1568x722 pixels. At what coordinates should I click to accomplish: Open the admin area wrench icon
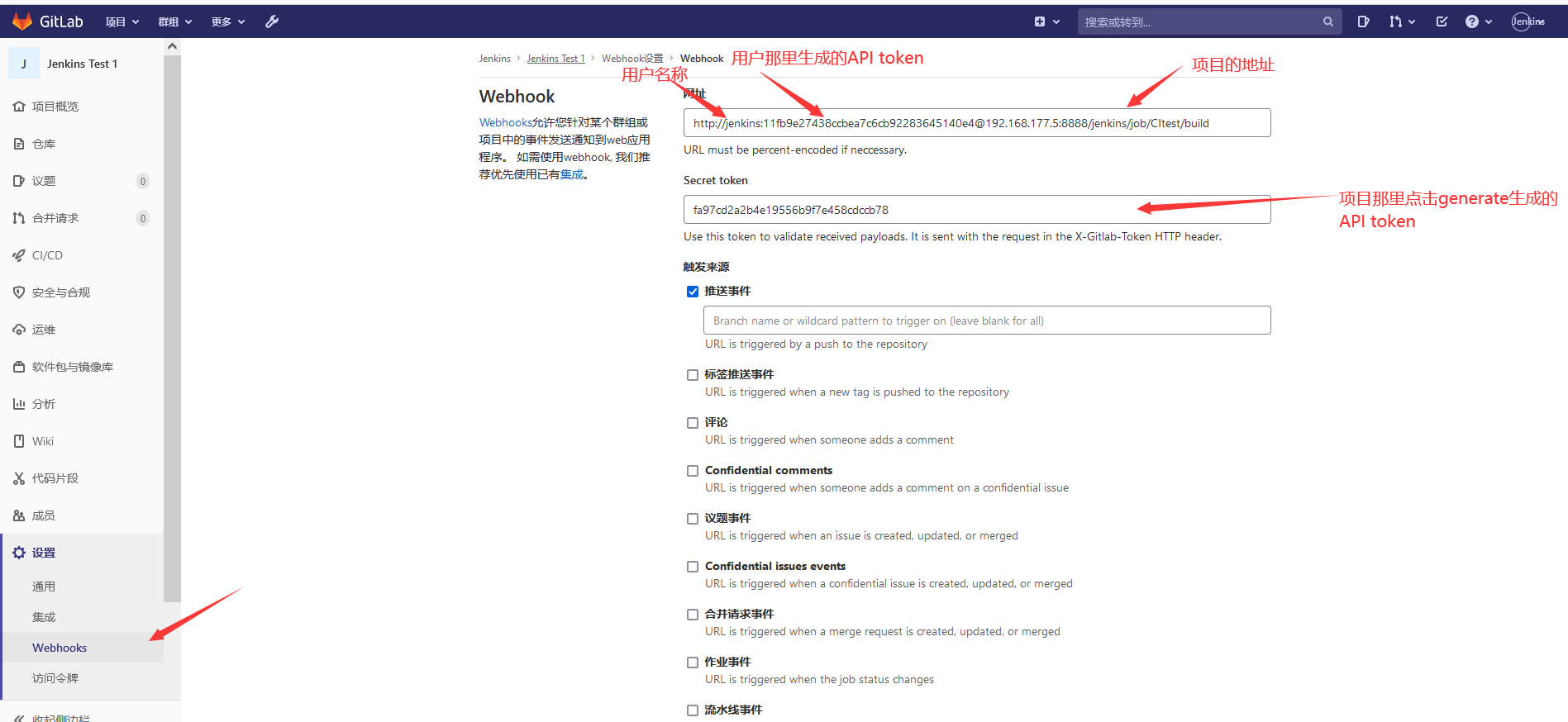[x=272, y=21]
